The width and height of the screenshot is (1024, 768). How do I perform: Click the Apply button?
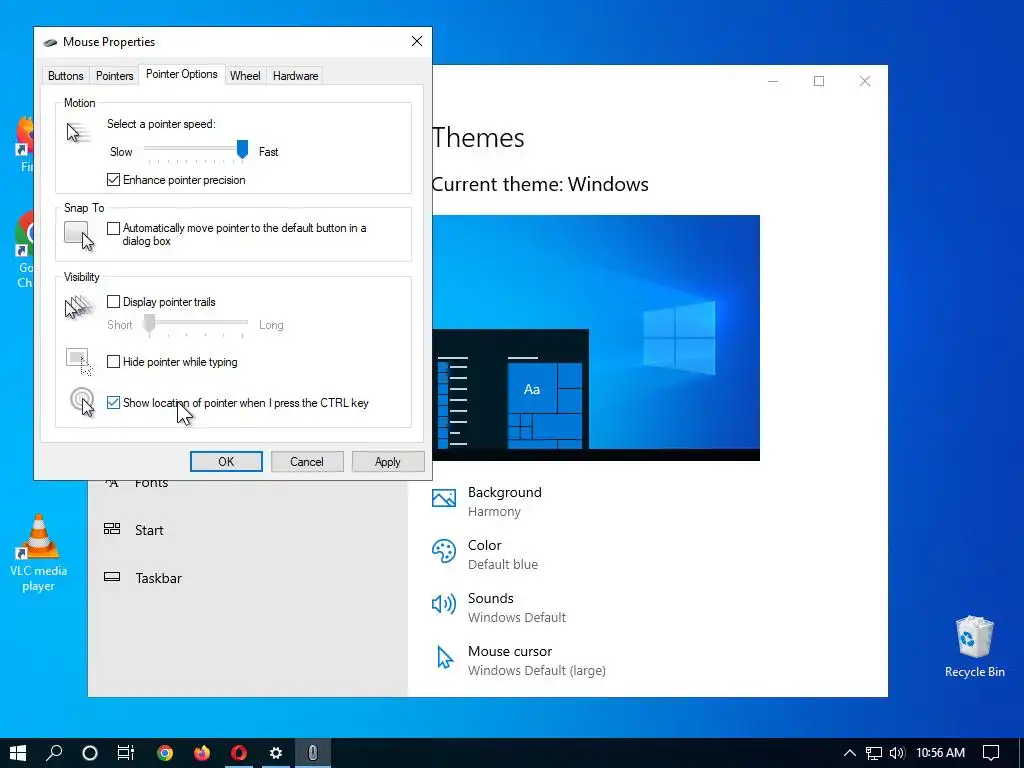tap(388, 462)
